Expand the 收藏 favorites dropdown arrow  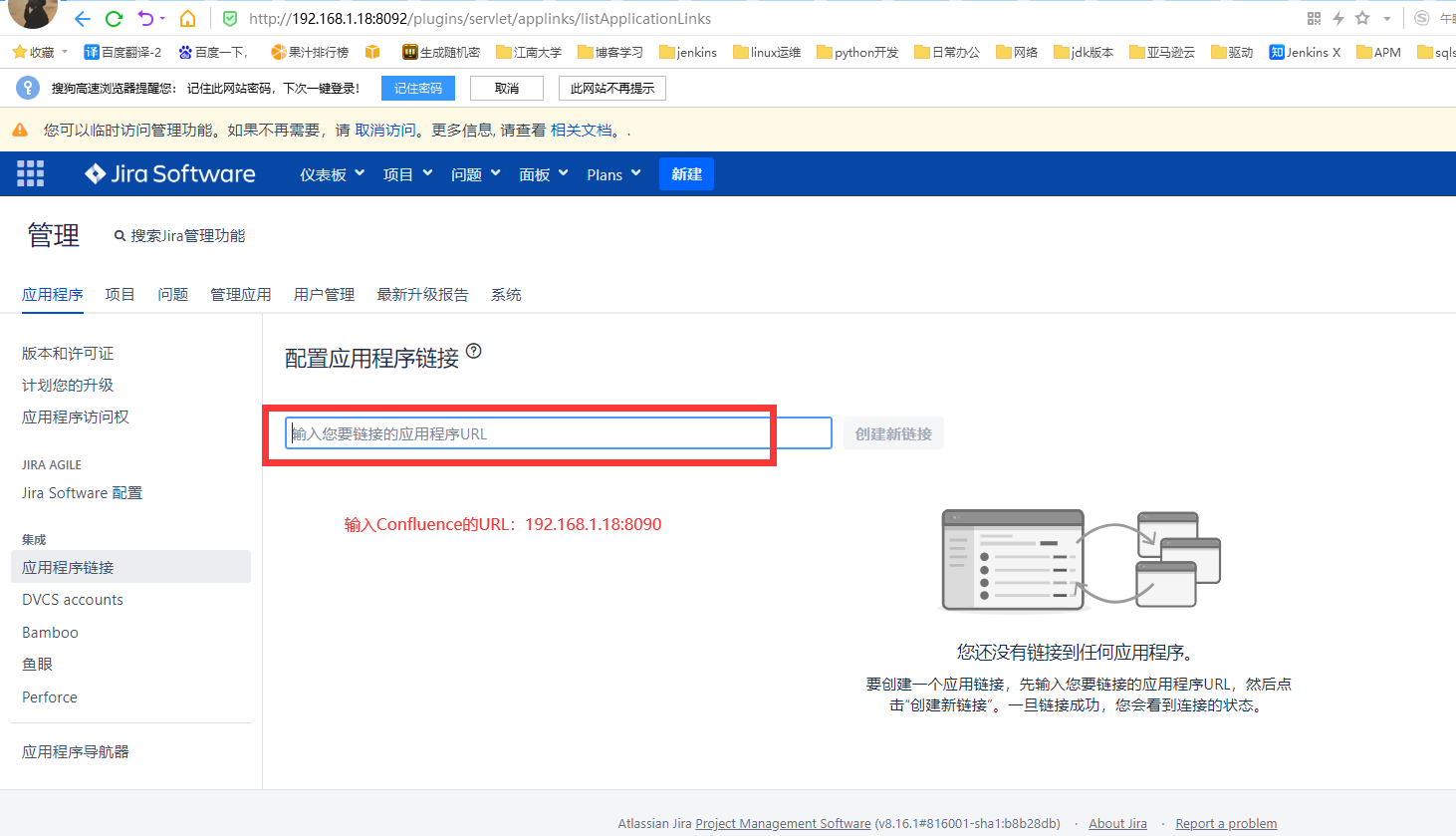65,52
